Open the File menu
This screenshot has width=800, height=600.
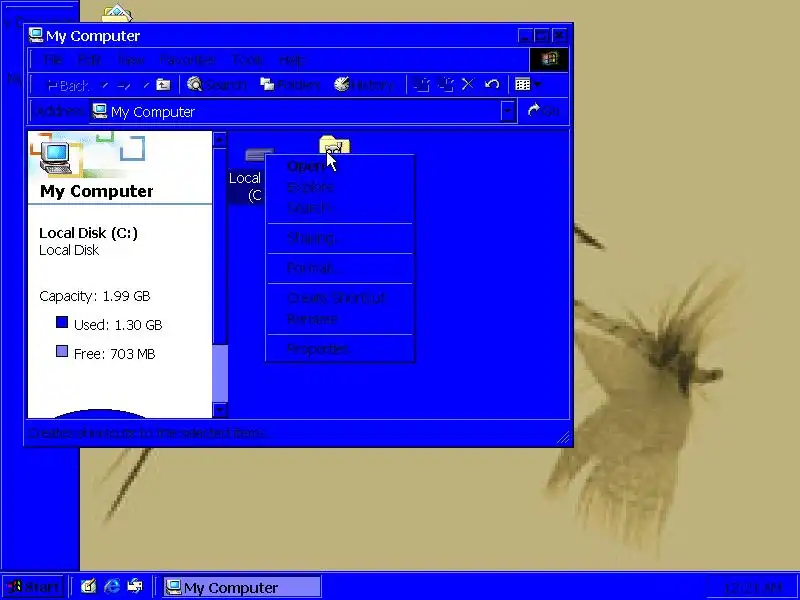[52, 60]
